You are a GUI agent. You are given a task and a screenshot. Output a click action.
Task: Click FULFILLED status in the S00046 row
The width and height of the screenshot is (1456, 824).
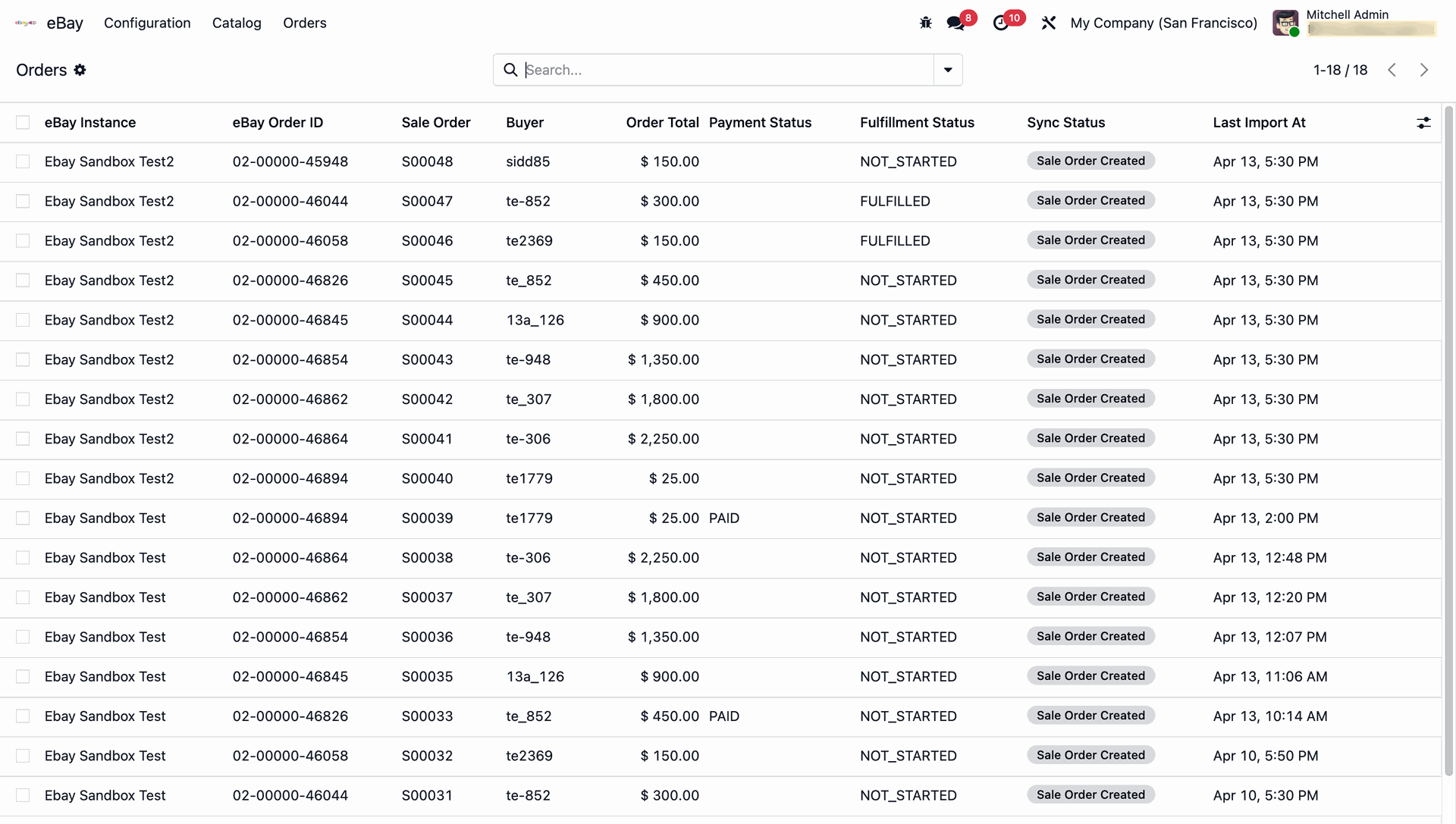point(895,240)
